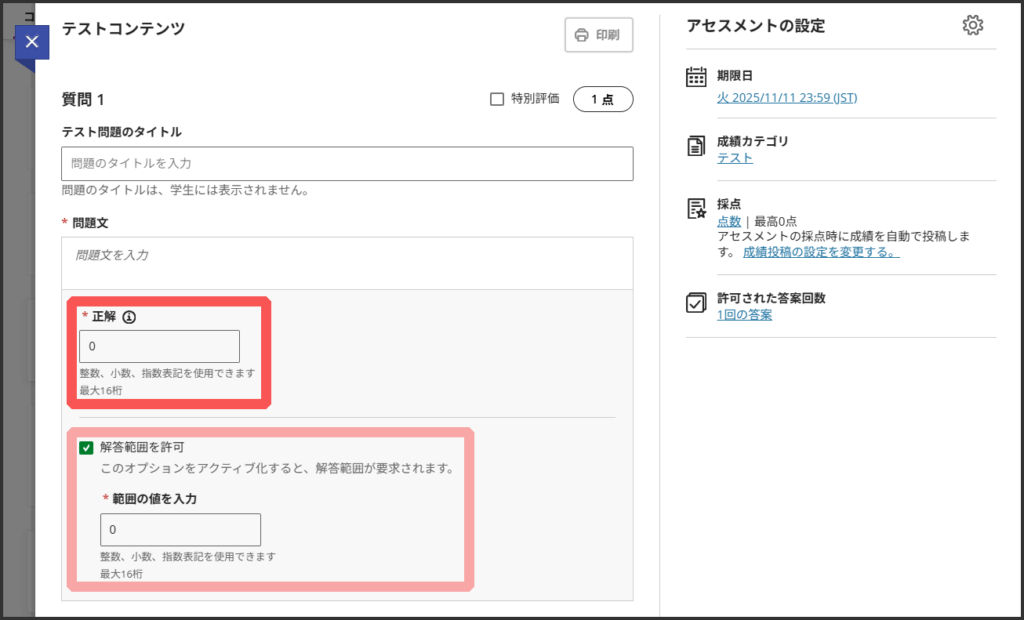Screen dimensions: 1024x620
Task: Open the due date link 火 2025/11/11 23:59
Action: (x=786, y=97)
